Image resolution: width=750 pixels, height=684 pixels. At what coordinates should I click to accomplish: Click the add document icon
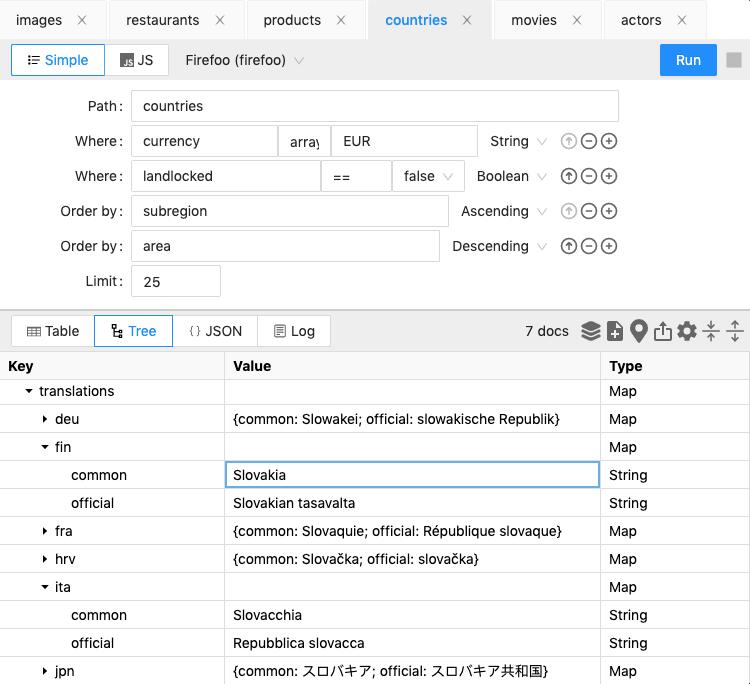click(615, 331)
